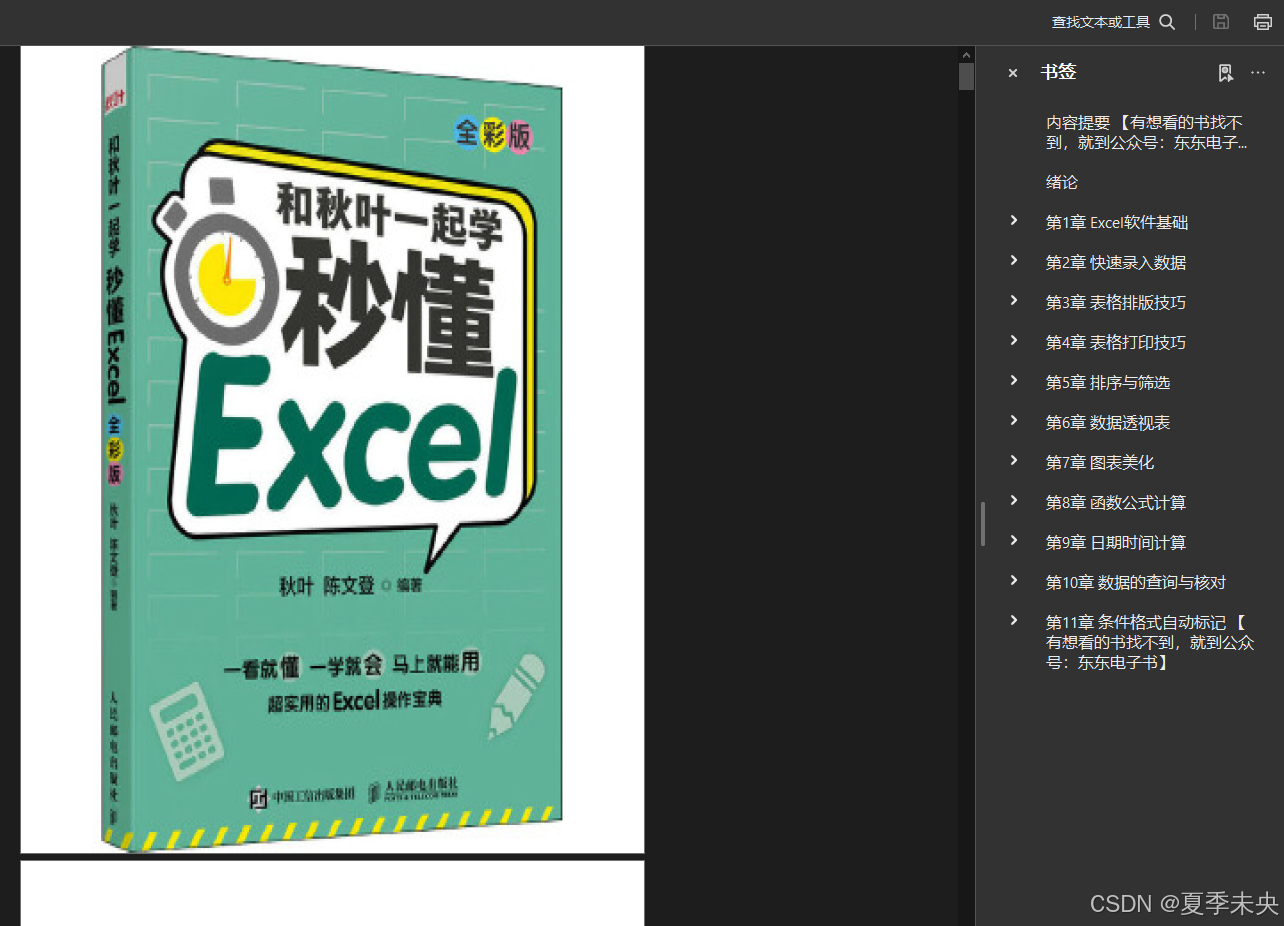Click the book cover page image

(332, 449)
